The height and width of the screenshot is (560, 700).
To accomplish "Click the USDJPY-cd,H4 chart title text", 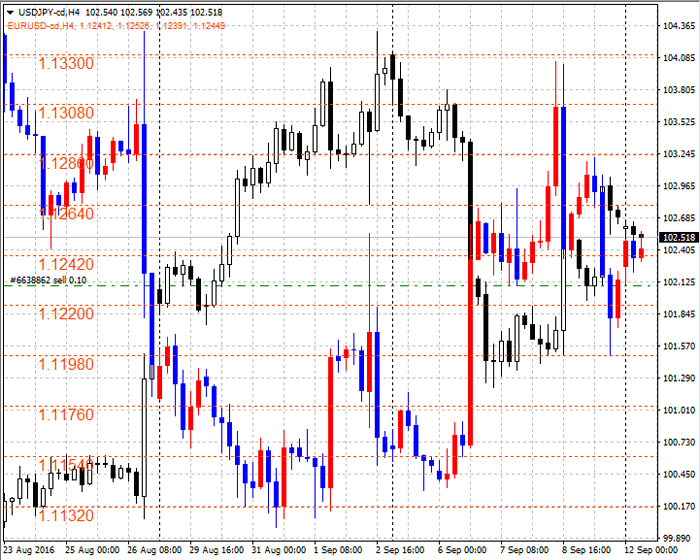I will click(x=47, y=10).
